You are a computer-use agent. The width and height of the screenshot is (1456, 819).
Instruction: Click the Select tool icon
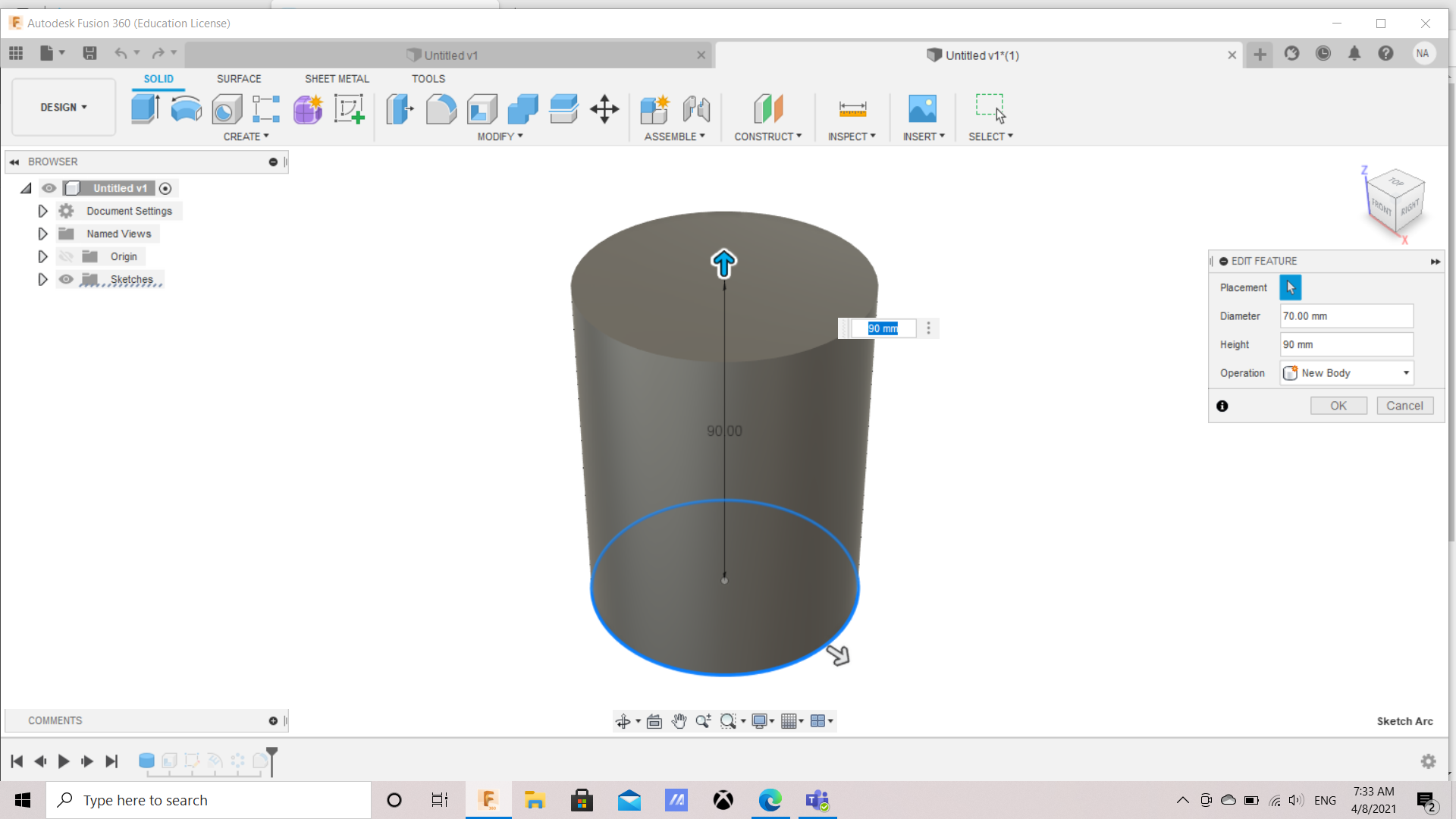(990, 108)
